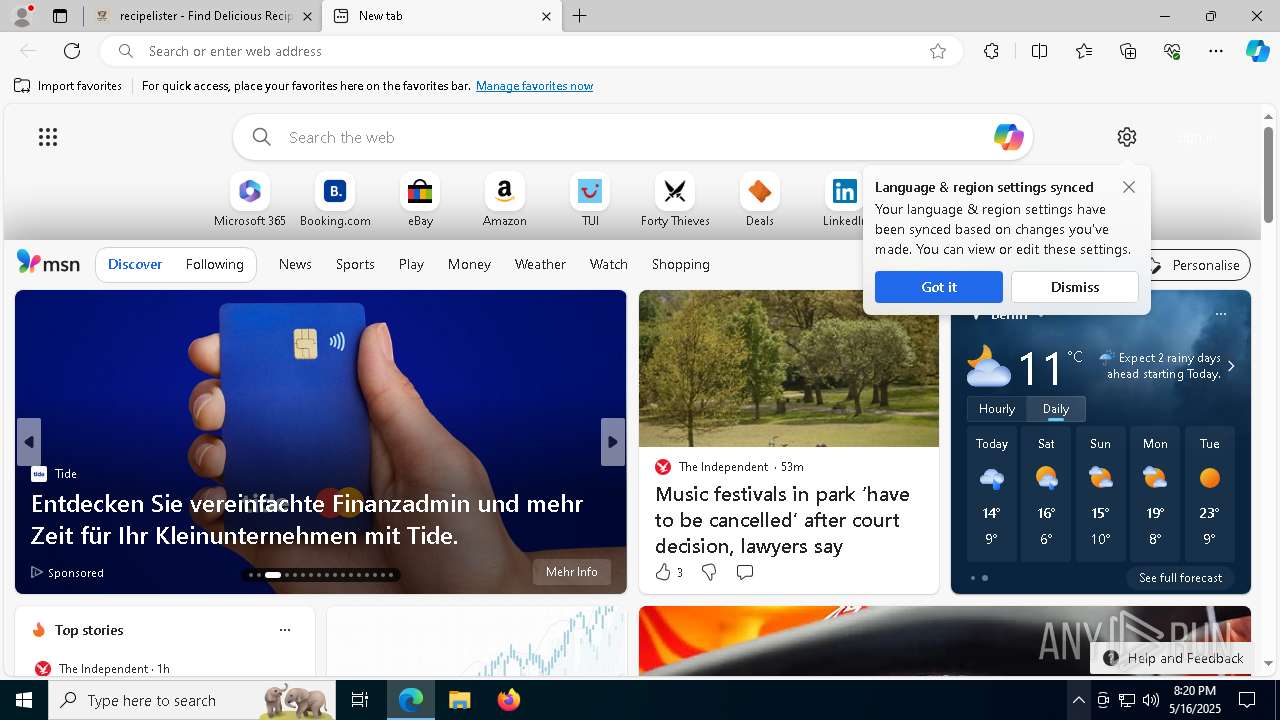Show hidden system tray icons

pos(1078,700)
